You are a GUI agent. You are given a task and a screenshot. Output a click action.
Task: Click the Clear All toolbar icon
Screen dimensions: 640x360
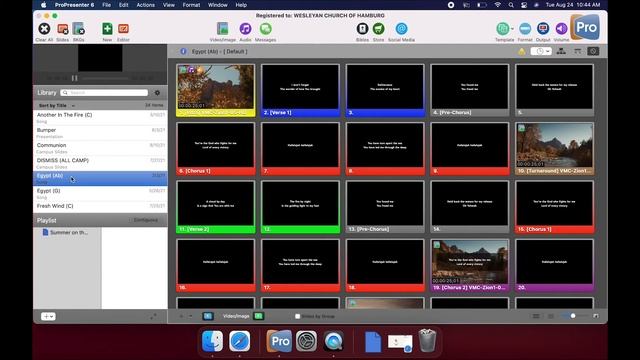tap(44, 29)
